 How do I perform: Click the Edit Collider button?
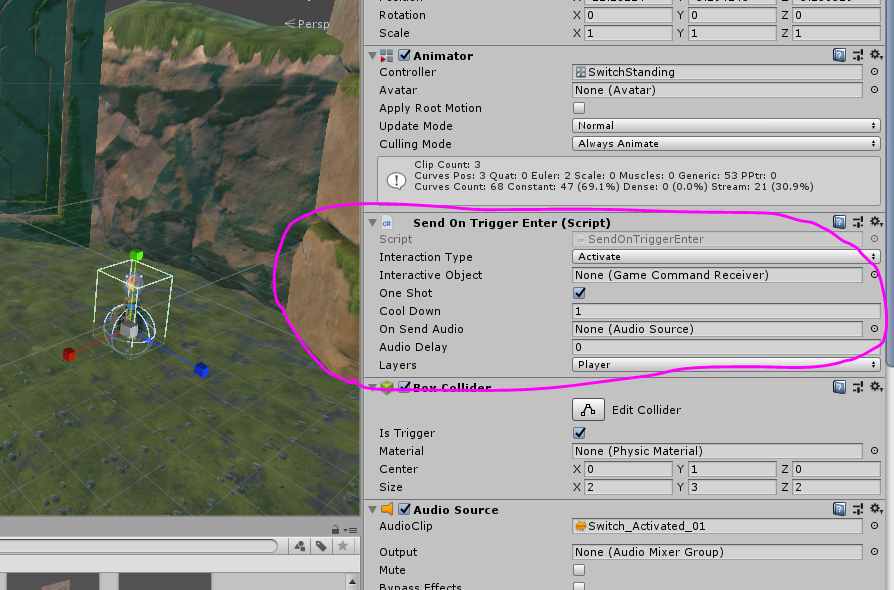588,409
